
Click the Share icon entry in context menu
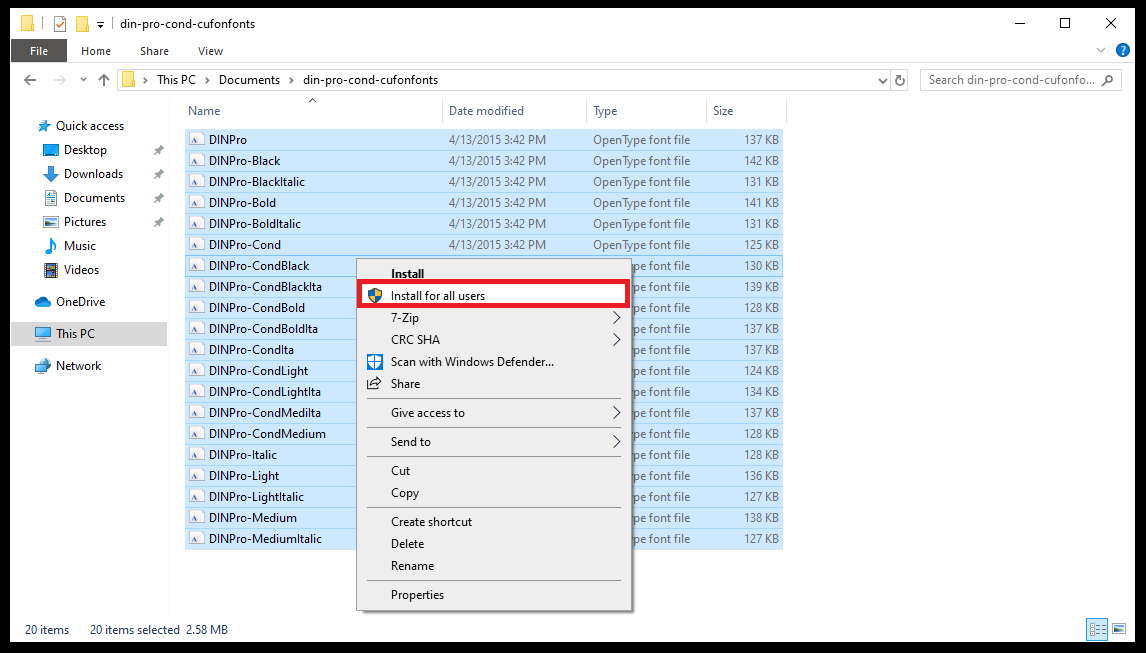click(x=405, y=384)
